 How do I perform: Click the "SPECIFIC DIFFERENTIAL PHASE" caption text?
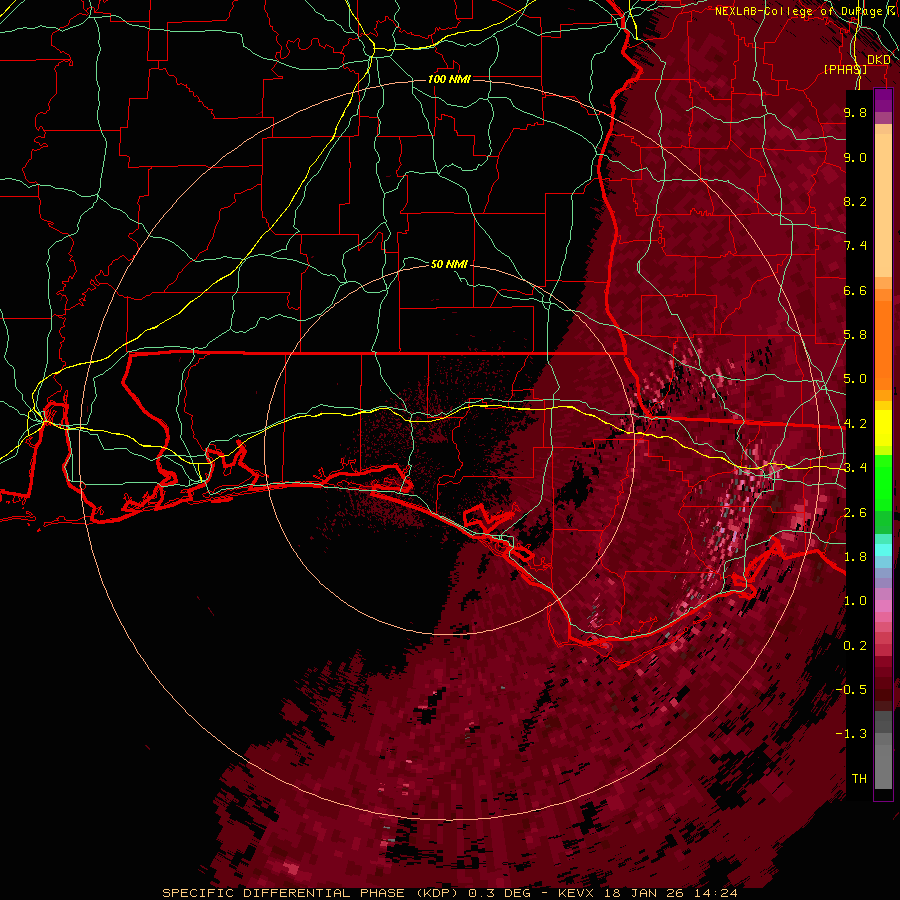pos(285,893)
